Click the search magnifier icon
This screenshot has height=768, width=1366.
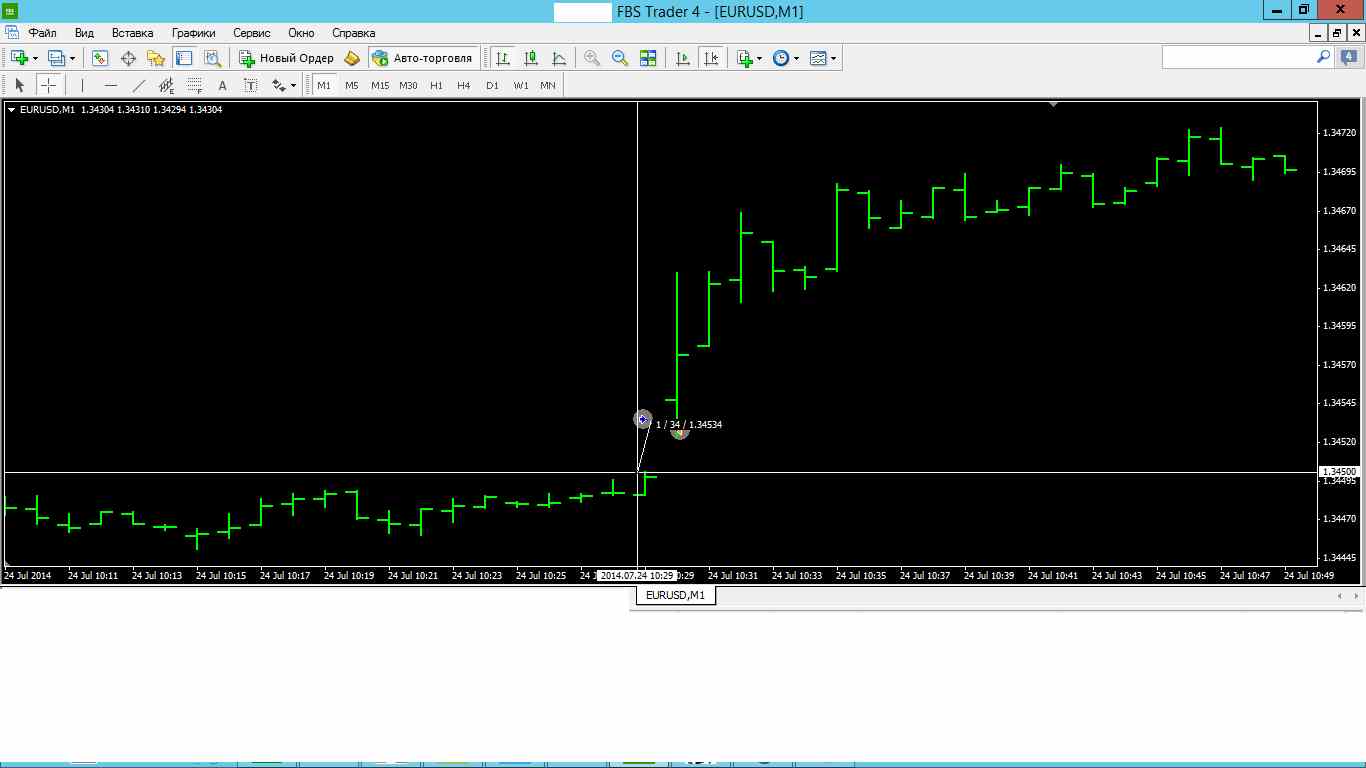pyautogui.click(x=1323, y=58)
